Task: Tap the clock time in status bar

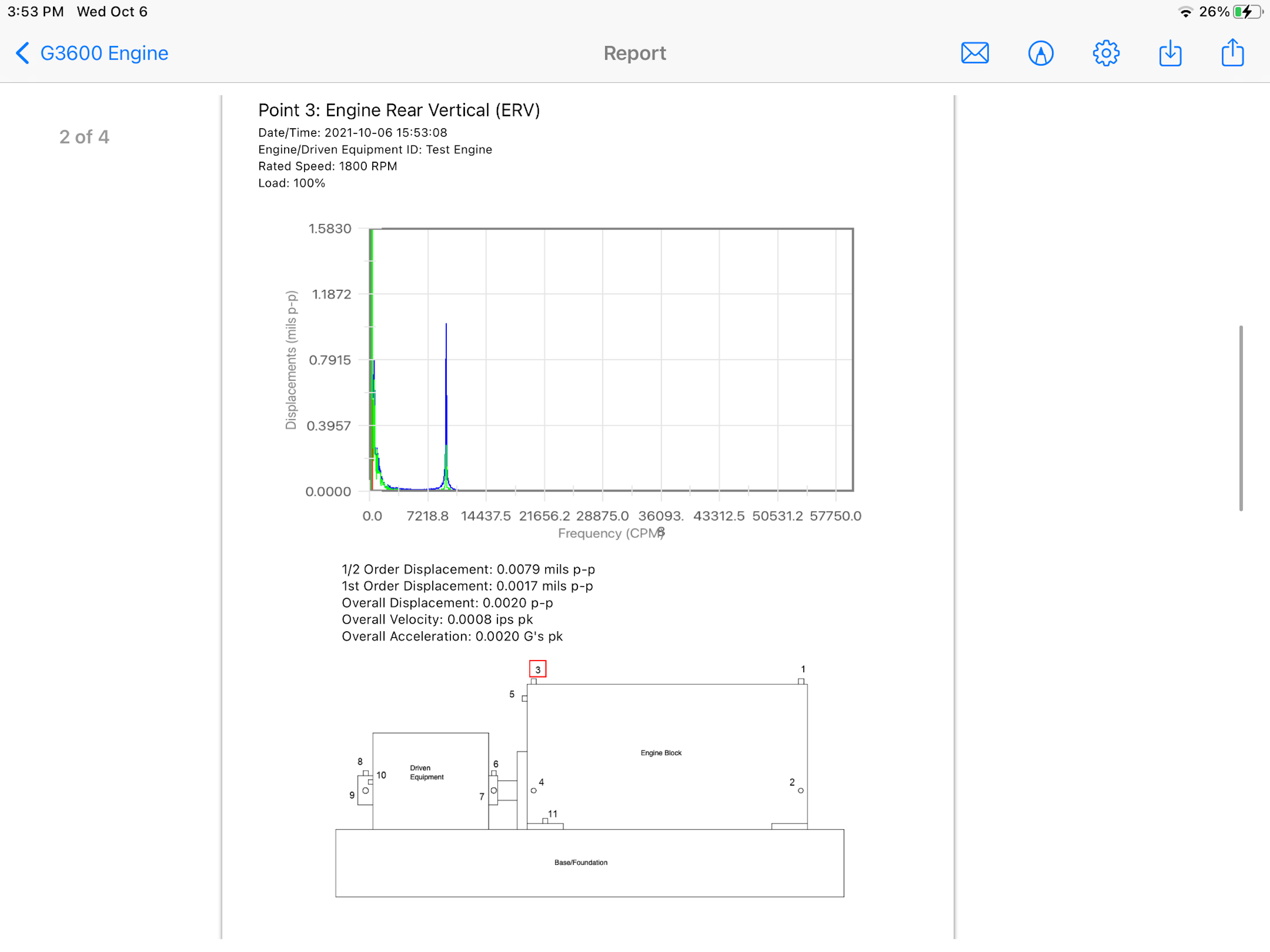Action: pos(36,12)
